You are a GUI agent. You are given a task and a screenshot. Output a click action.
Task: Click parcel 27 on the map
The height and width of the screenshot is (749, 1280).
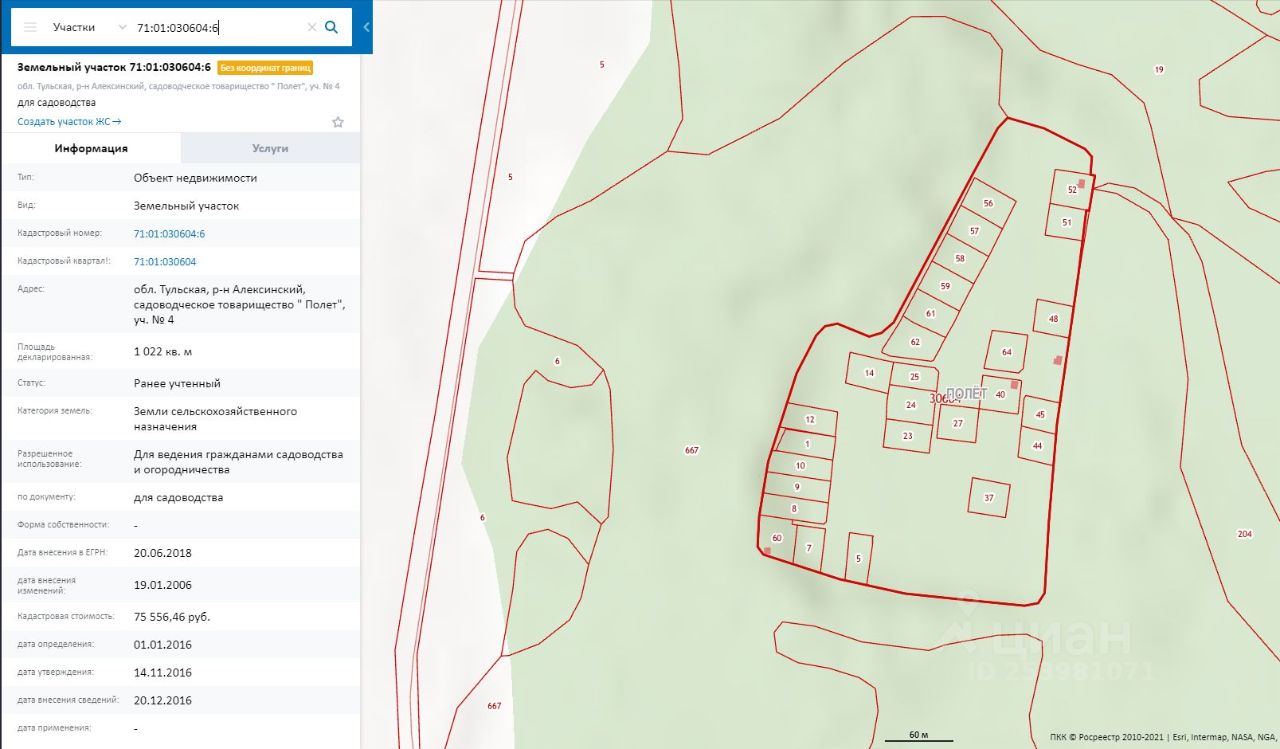coord(957,423)
